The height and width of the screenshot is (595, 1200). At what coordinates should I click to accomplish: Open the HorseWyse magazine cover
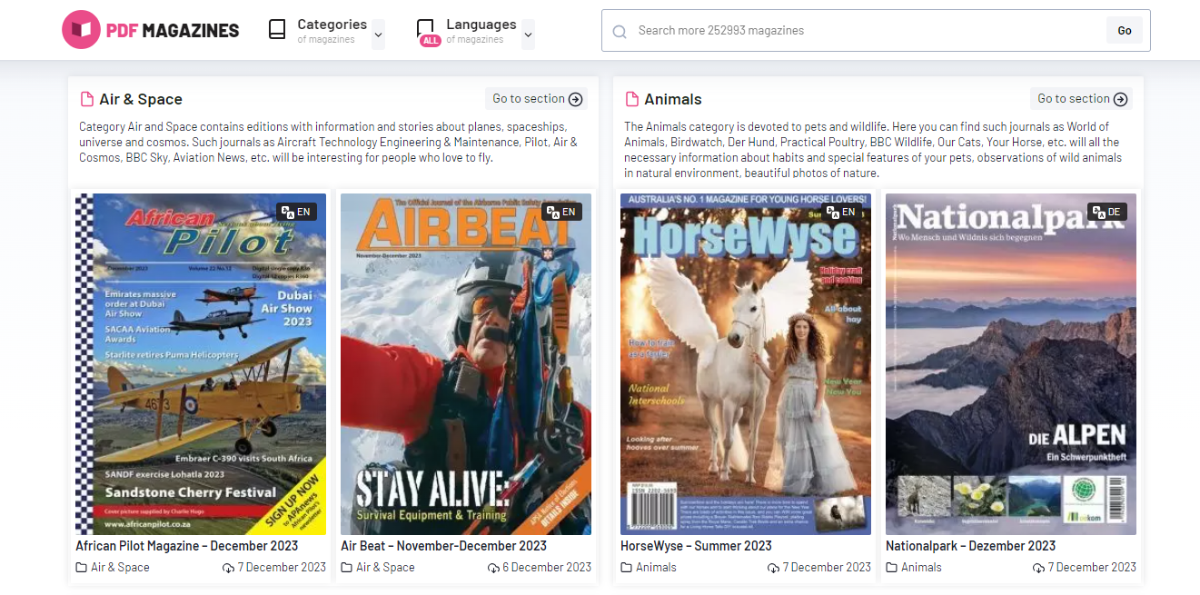(746, 364)
